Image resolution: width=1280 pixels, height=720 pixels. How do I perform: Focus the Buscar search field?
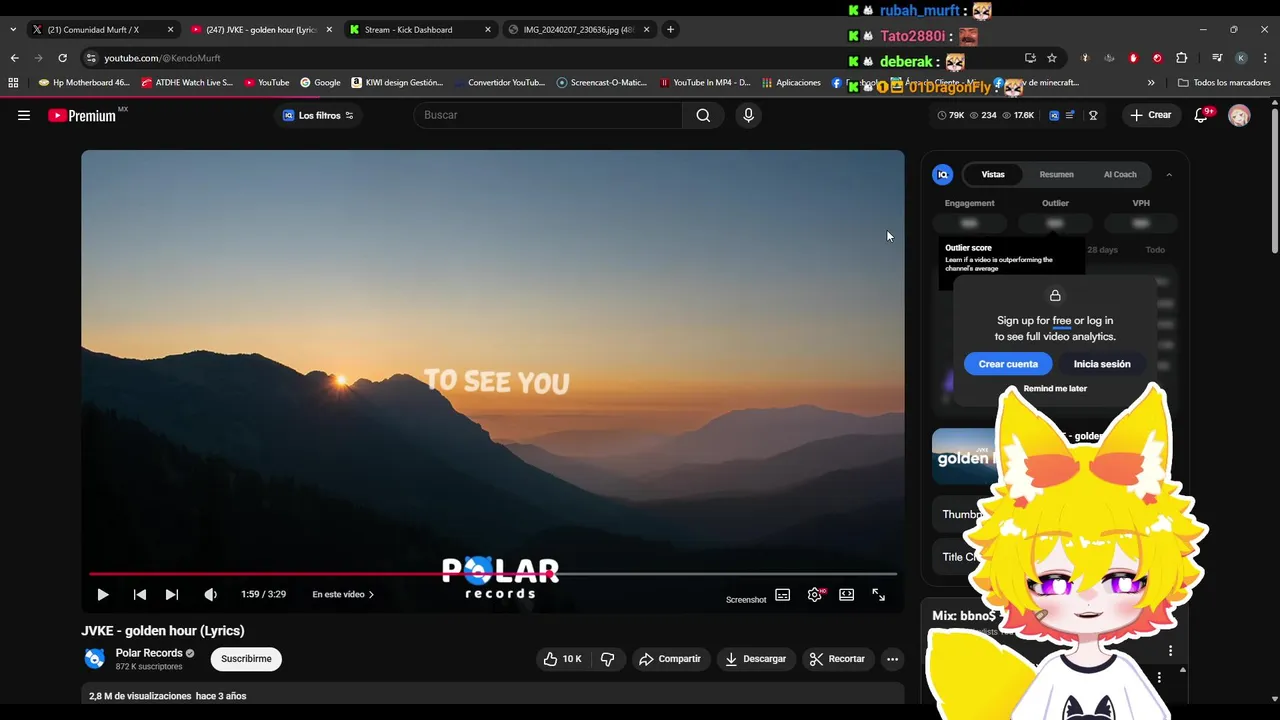[548, 115]
